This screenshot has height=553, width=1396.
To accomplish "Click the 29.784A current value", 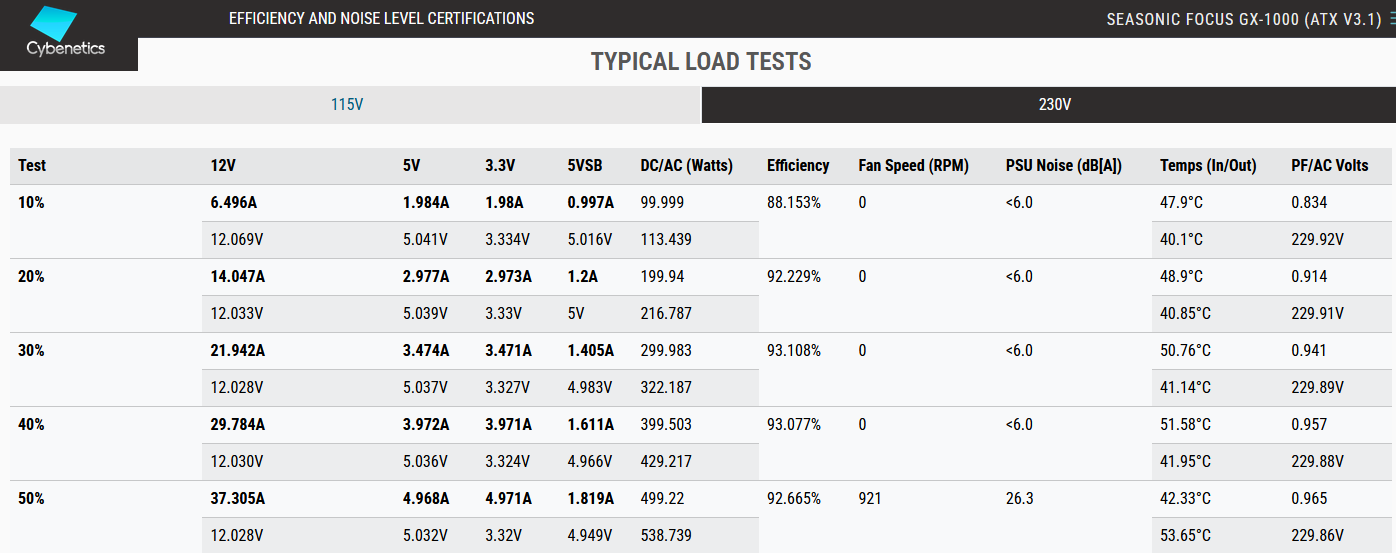I will pyautogui.click(x=237, y=425).
